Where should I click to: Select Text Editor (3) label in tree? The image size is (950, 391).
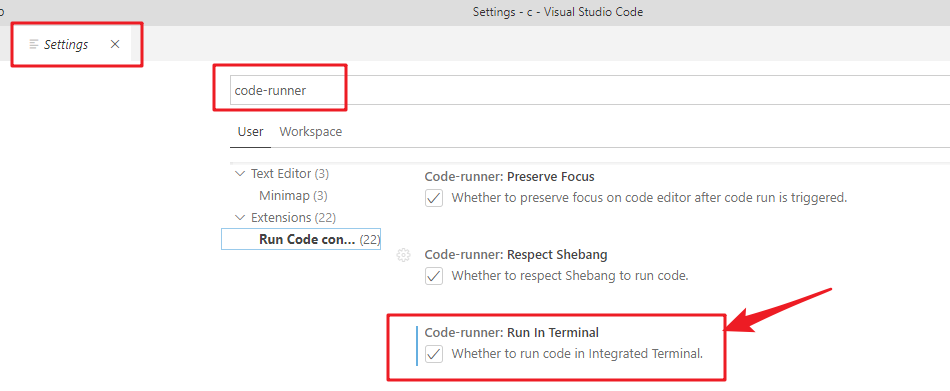pyautogui.click(x=290, y=174)
